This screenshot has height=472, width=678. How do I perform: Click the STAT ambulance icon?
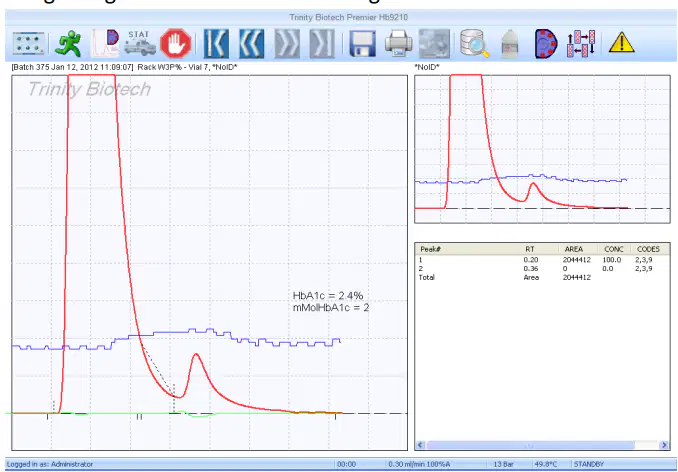(140, 43)
